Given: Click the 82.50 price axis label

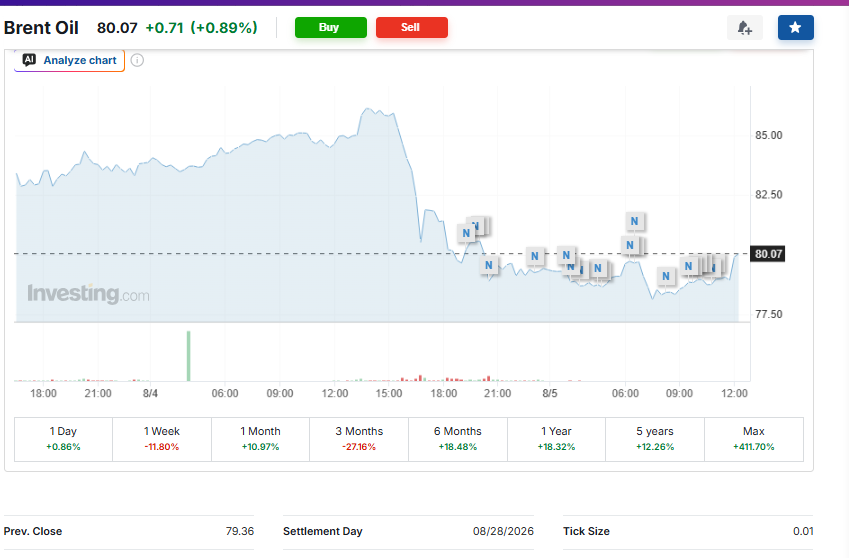Looking at the screenshot, I should (769, 195).
